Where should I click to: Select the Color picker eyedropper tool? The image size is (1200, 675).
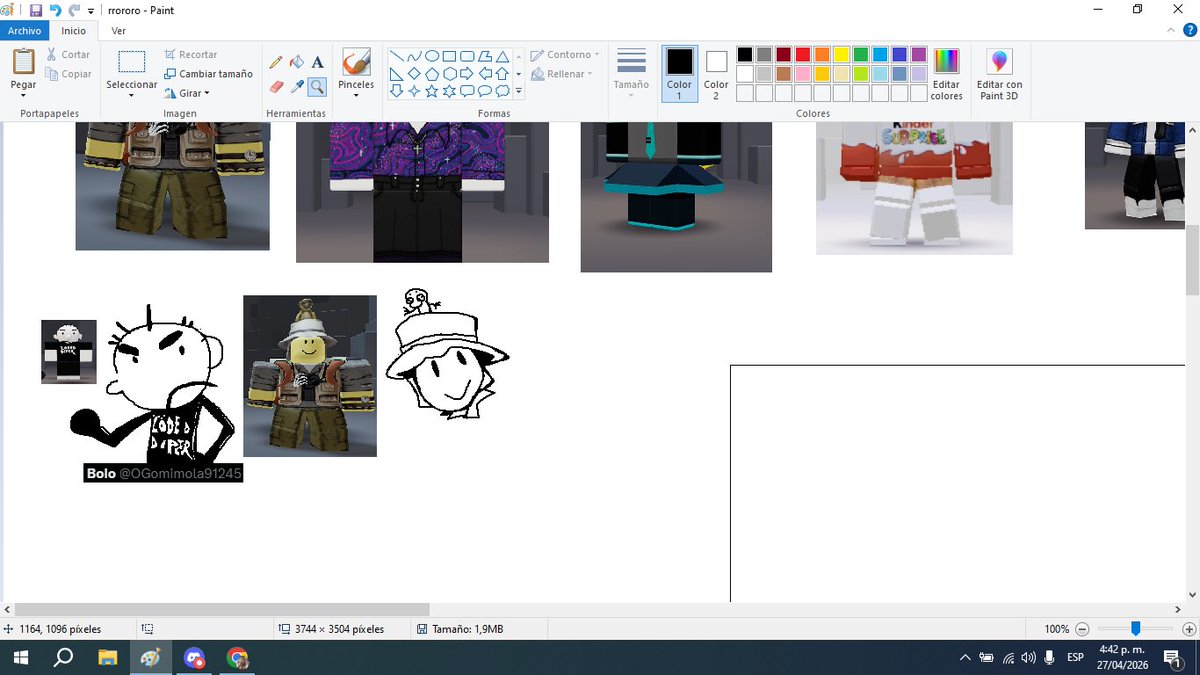297,86
